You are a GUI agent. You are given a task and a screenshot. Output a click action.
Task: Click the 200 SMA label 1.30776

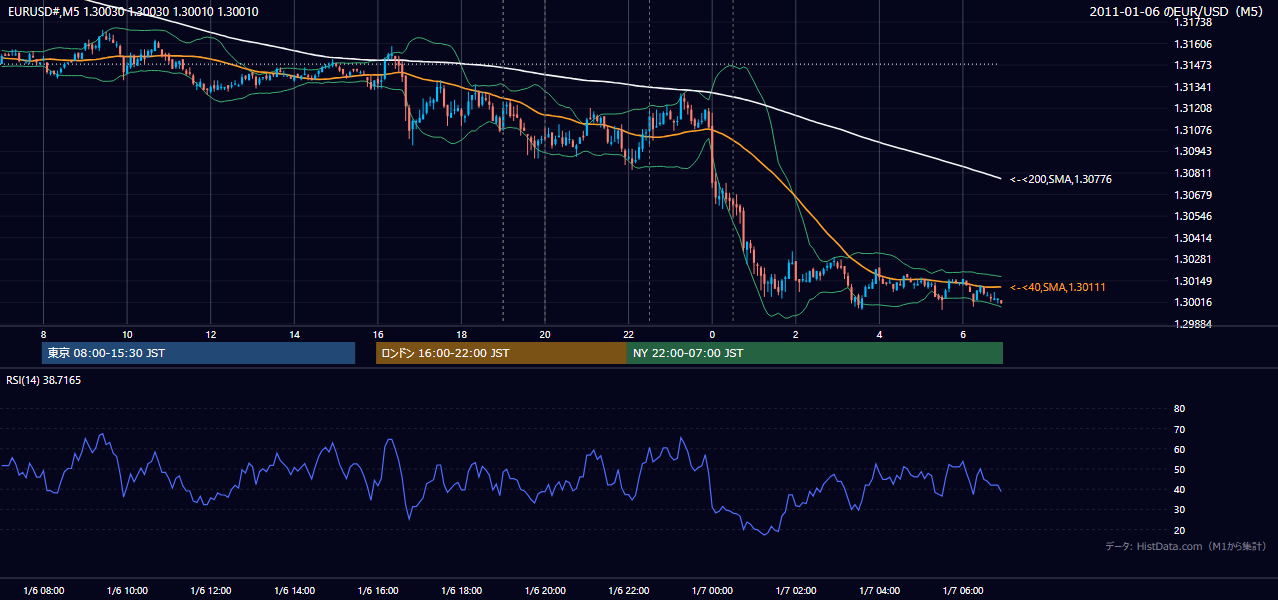[1061, 179]
